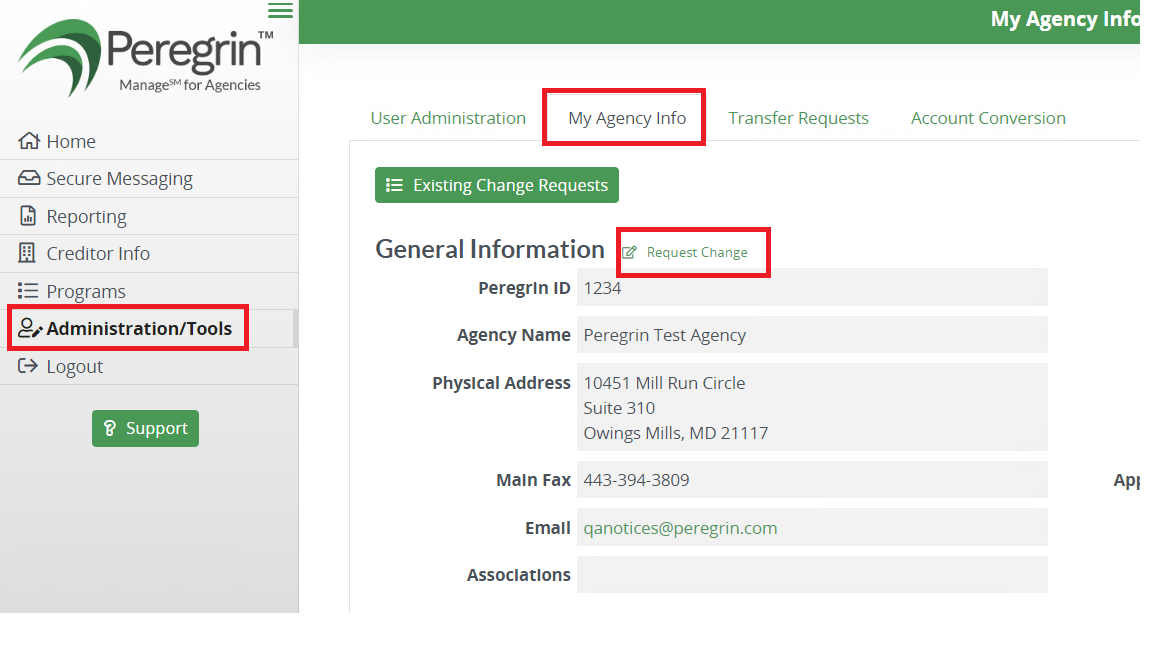Click the list icon on Existing Change Requests
This screenshot has width=1152, height=648.
tap(395, 185)
